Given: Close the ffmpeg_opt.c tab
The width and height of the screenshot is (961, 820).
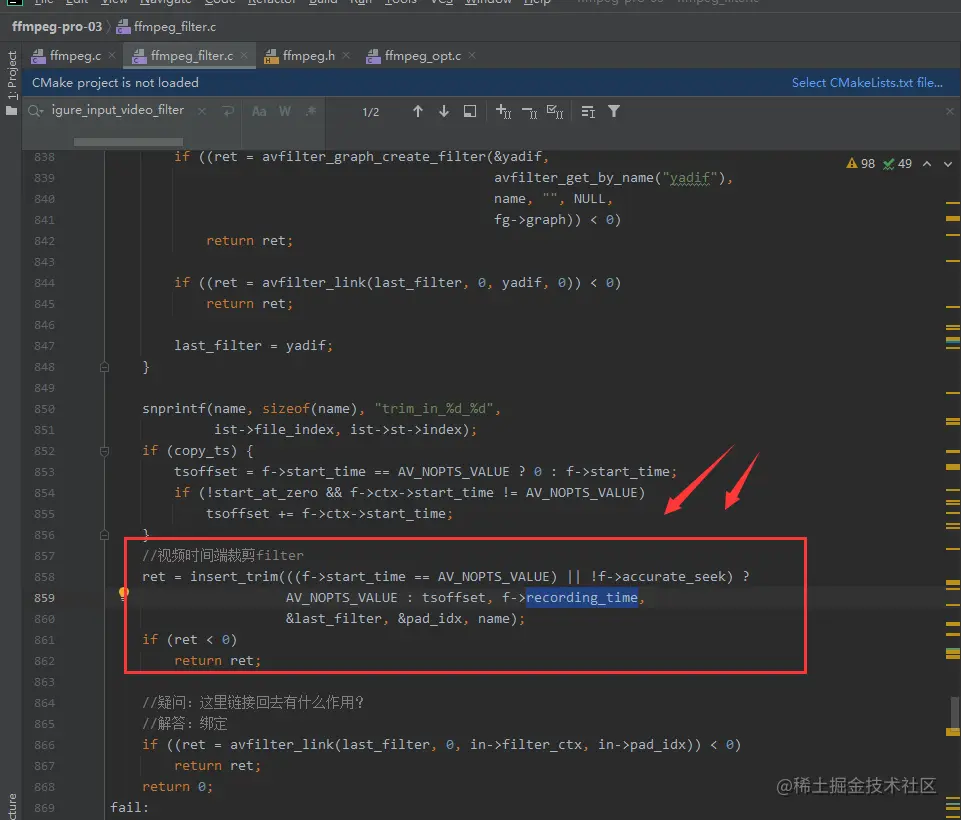Looking at the screenshot, I should (x=472, y=55).
